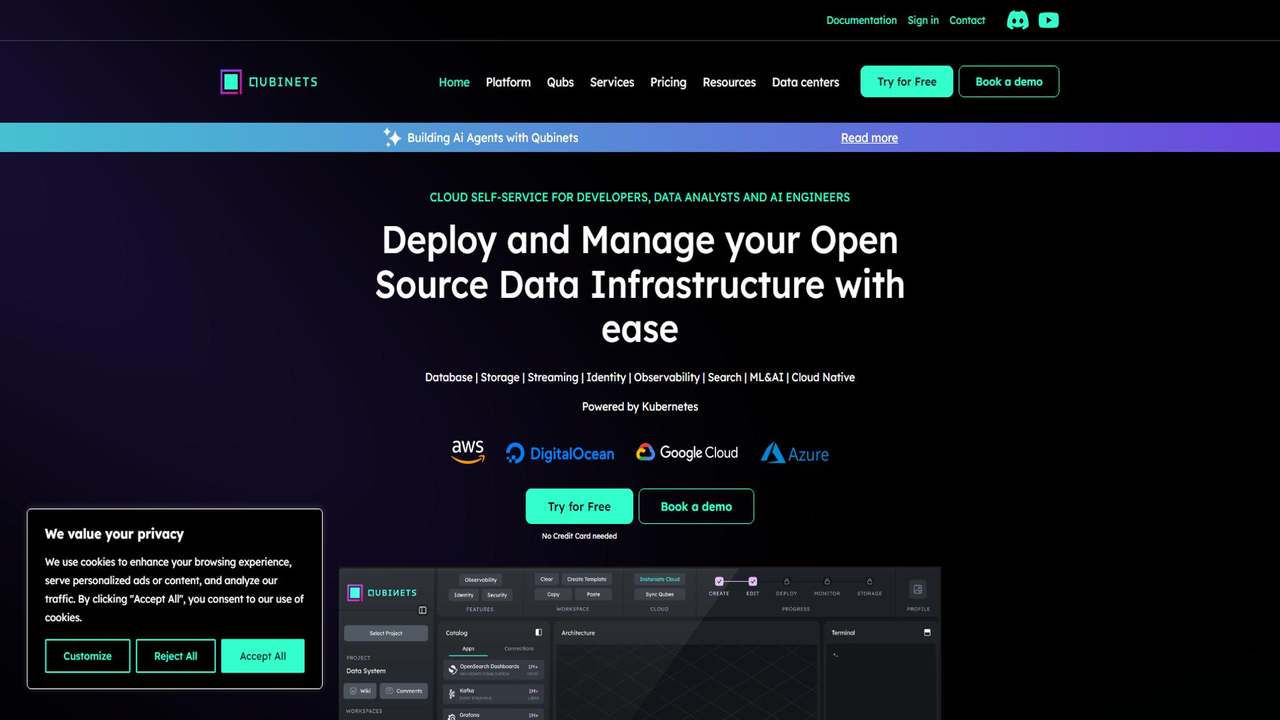The width and height of the screenshot is (1280, 720).
Task: Click the Powered by Kubernetes text
Action: [x=640, y=407]
